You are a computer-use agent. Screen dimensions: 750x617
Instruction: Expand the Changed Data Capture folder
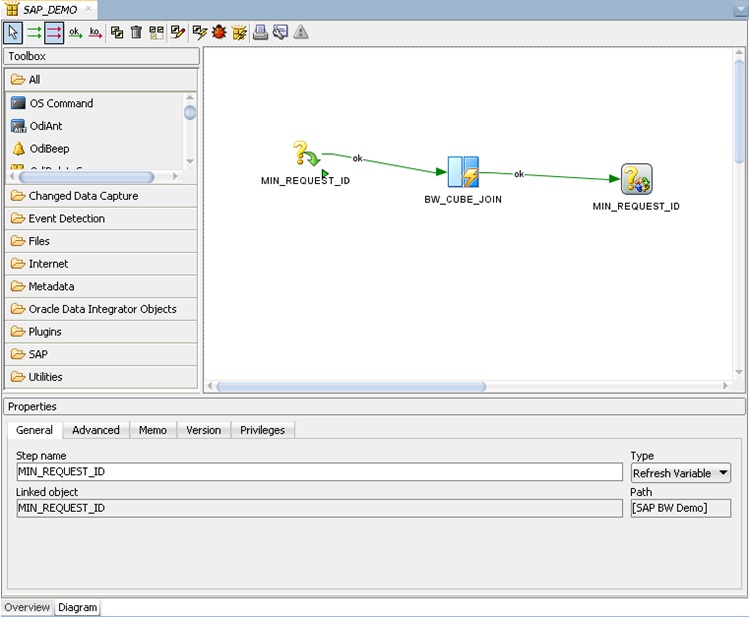click(x=101, y=196)
